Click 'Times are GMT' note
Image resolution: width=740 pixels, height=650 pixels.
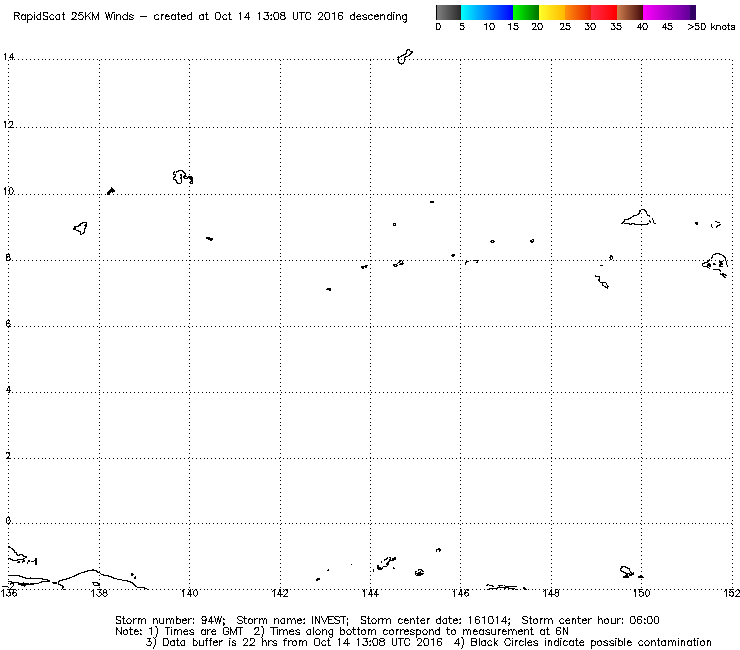(x=203, y=632)
